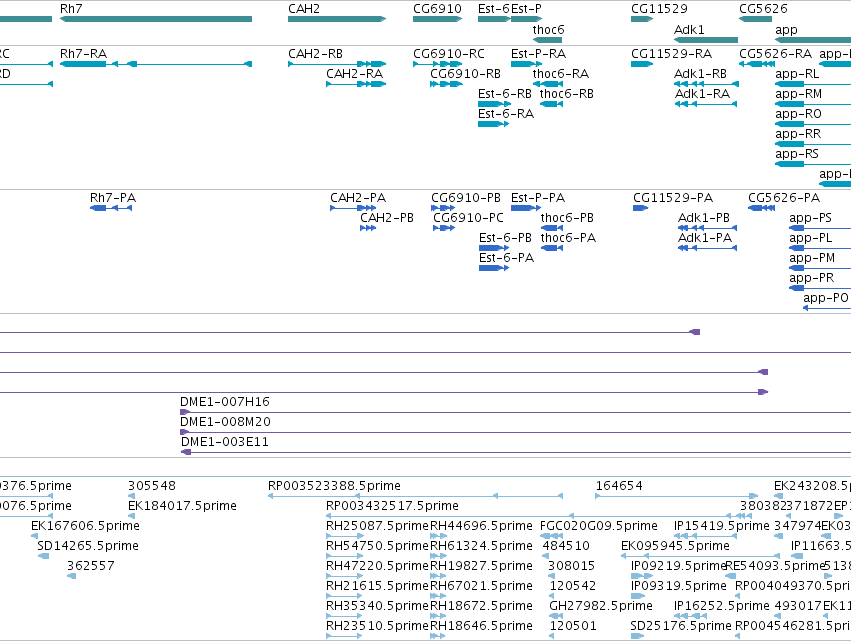
Task: Click the CAH2 gene label
Action: [x=304, y=9]
